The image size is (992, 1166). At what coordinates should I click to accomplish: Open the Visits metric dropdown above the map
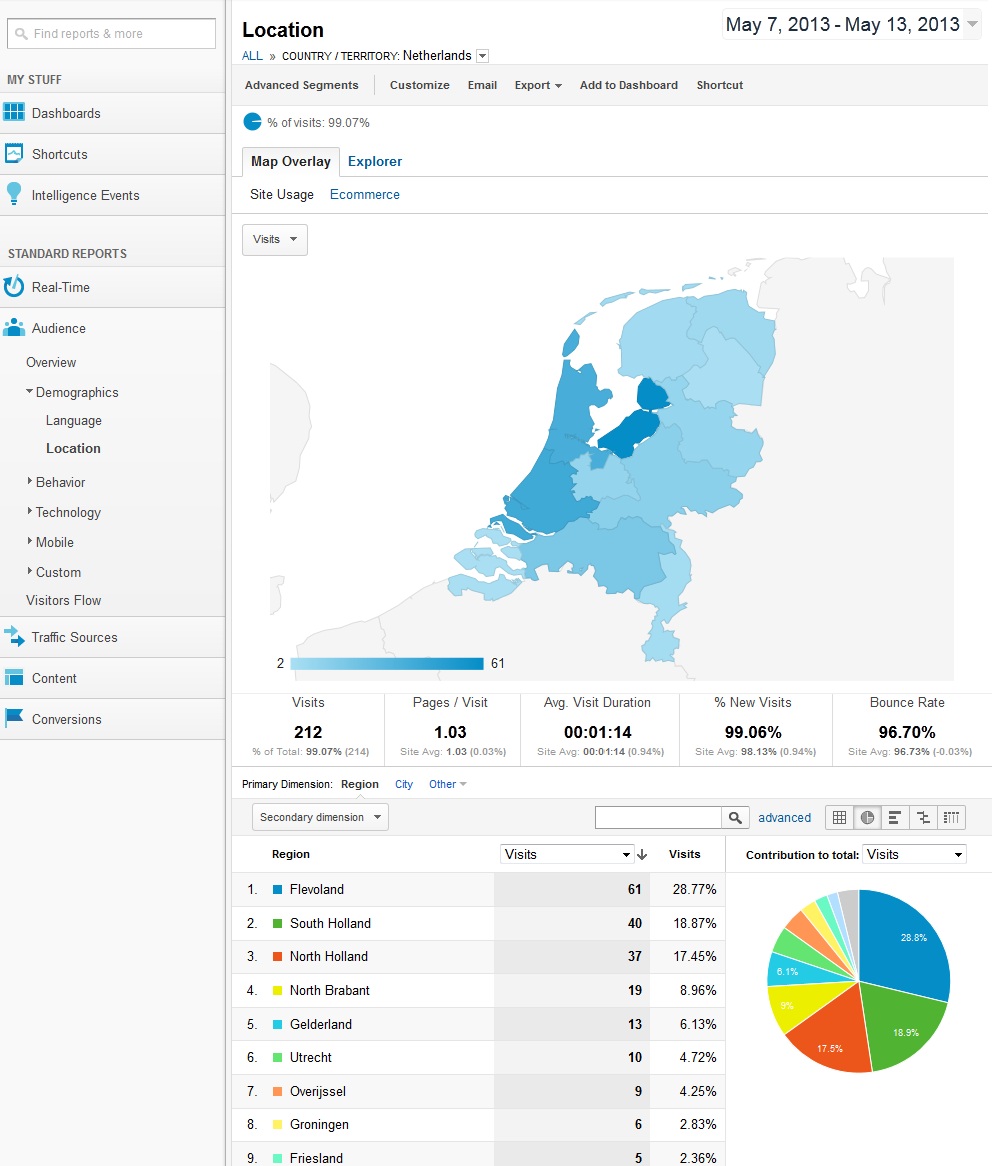[275, 240]
